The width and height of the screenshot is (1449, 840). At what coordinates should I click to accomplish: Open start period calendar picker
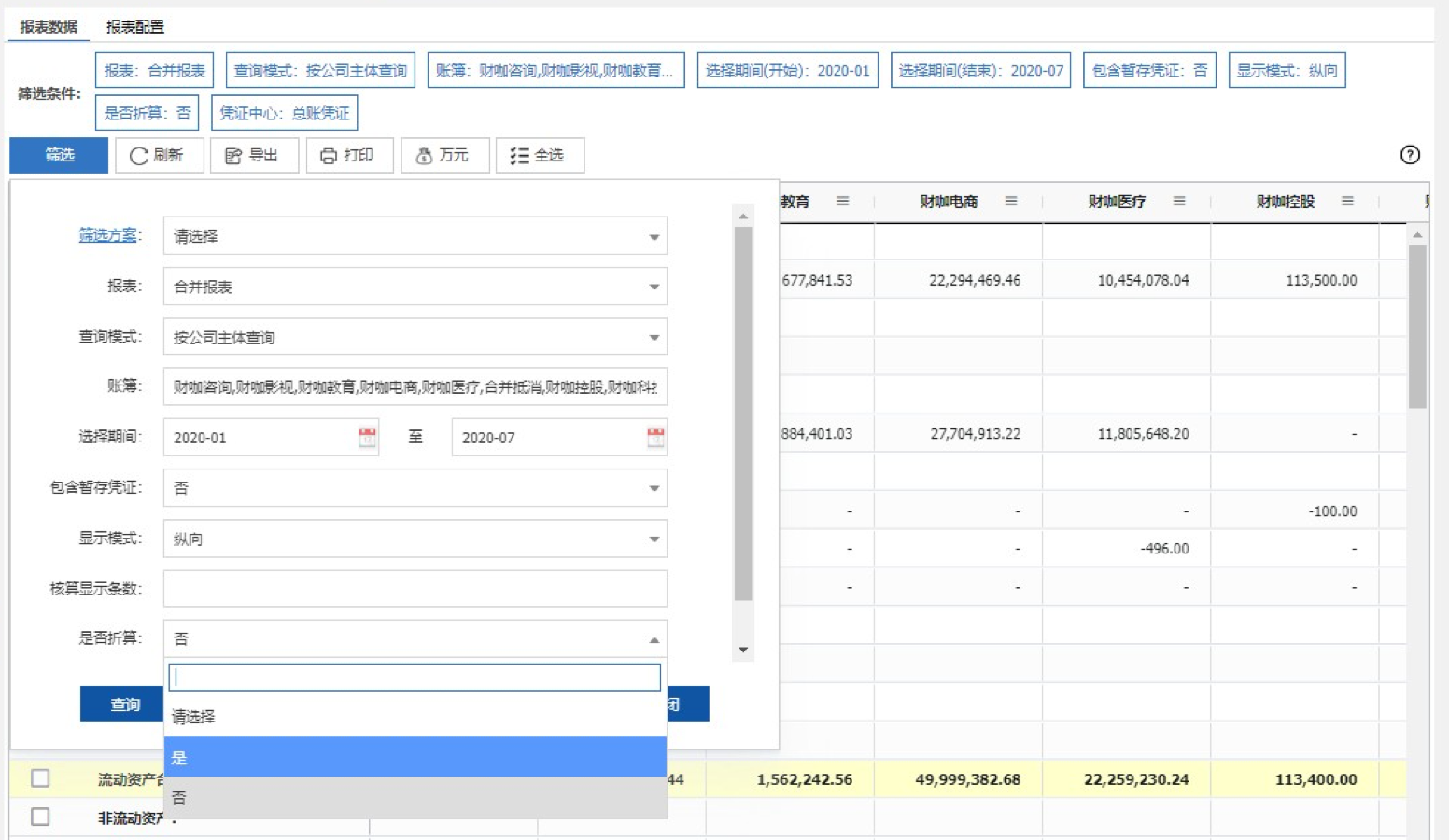tap(368, 437)
